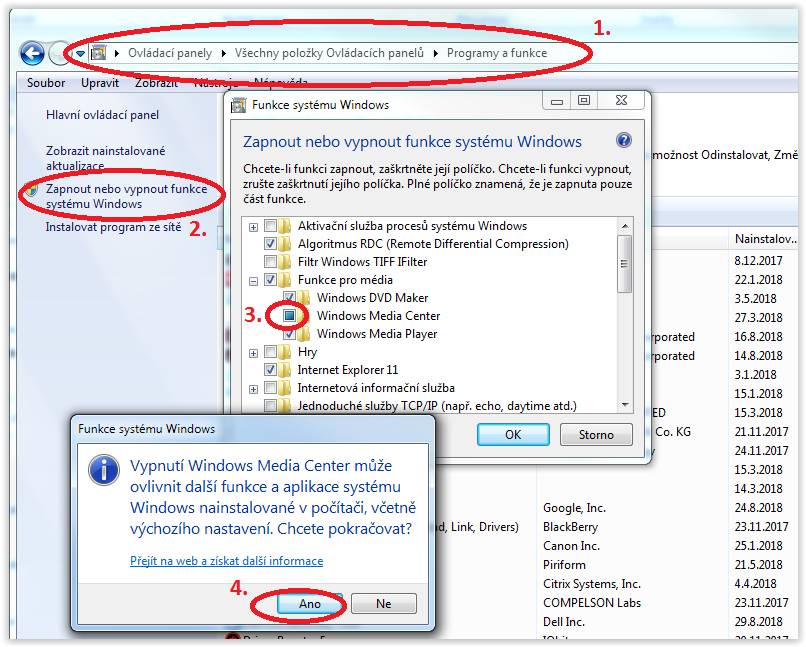Viewport: 806px width, 647px height.
Task: Click the folder icon beside Hry
Action: [x=285, y=352]
